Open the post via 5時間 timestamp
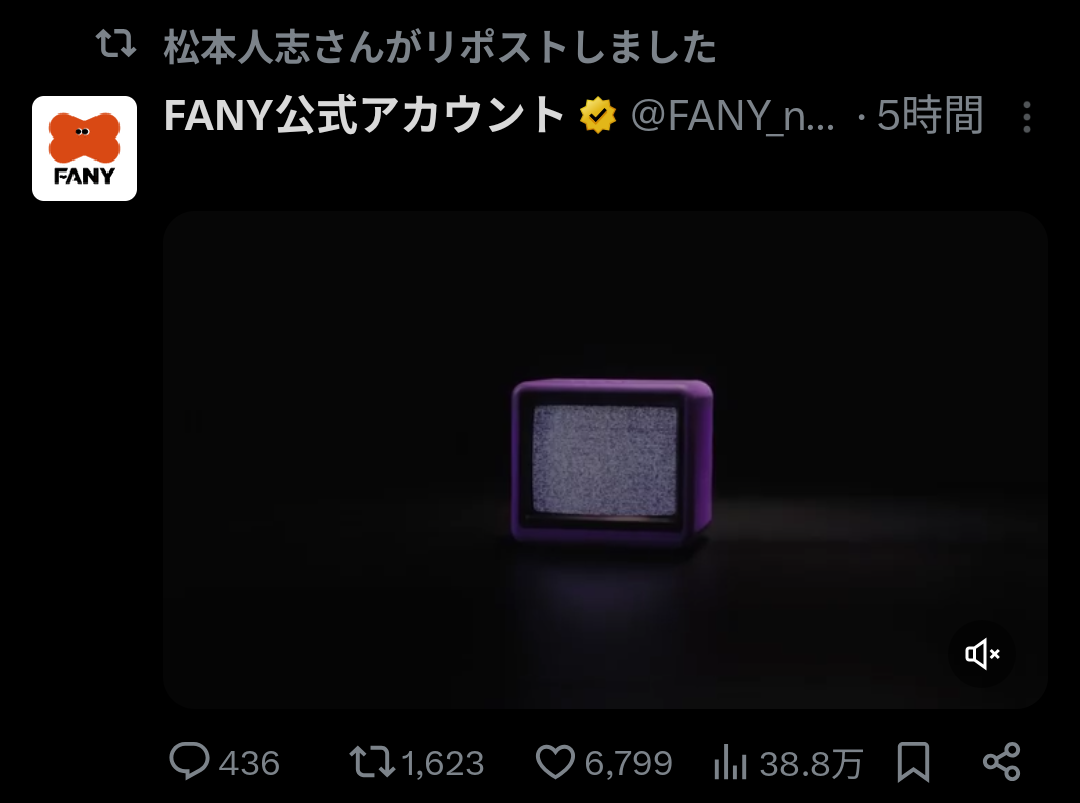The width and height of the screenshot is (1080, 803). click(930, 115)
